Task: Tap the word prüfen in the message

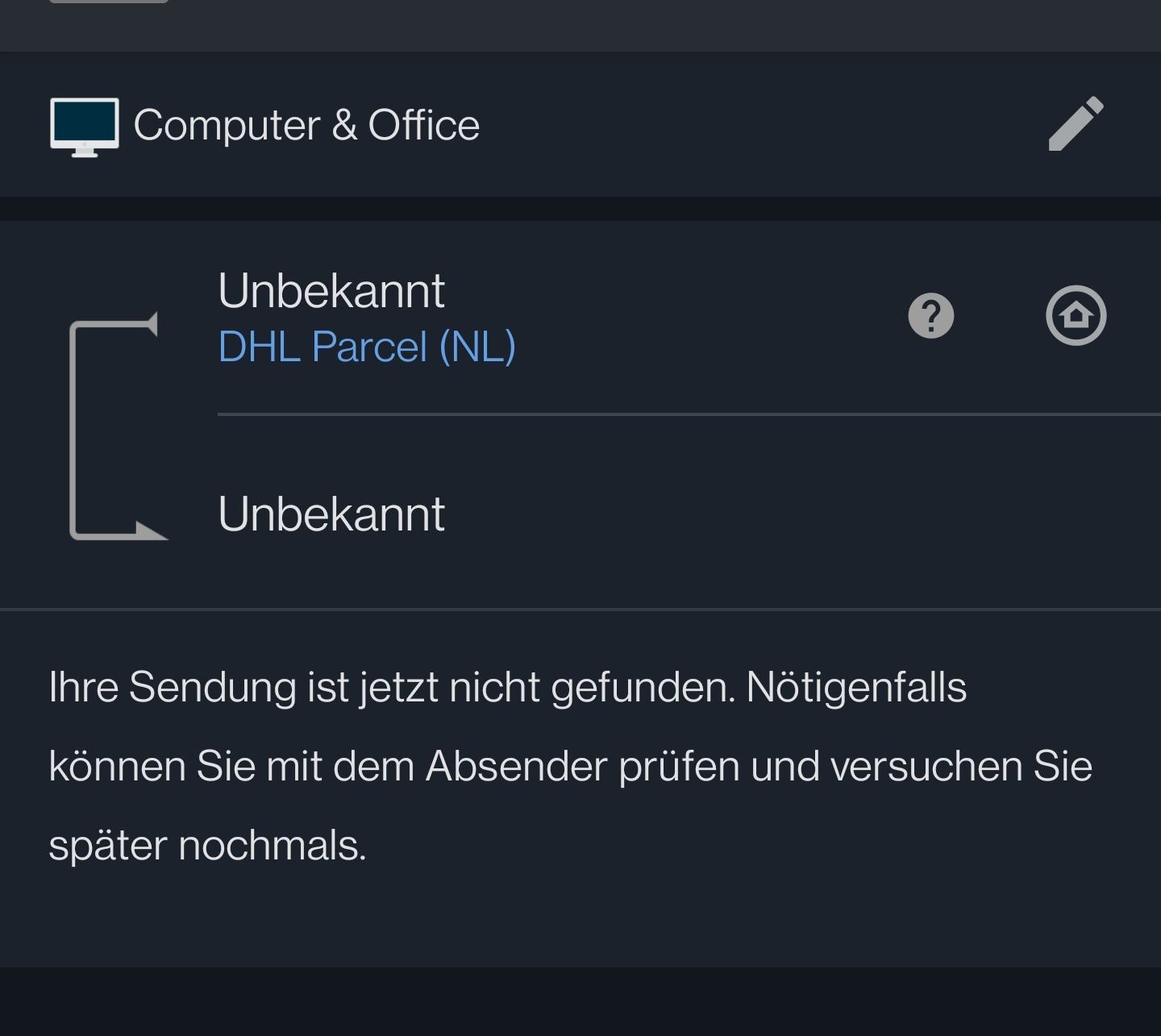Action: point(680,768)
